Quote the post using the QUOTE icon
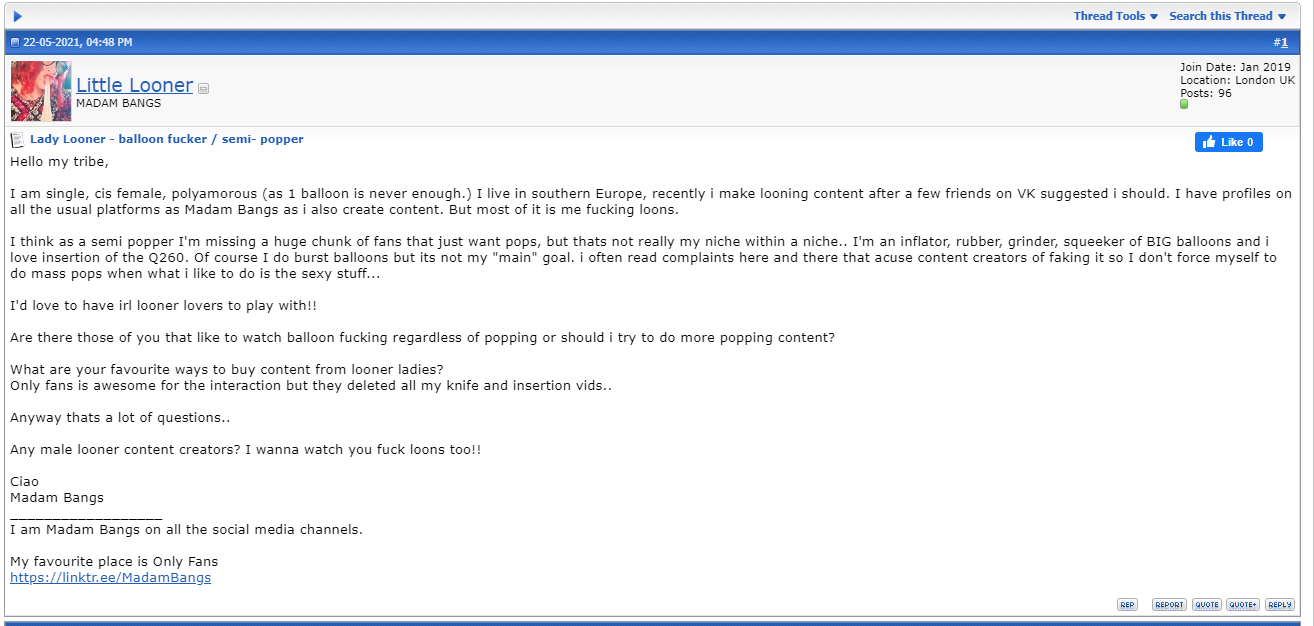1314x626 pixels. [x=1207, y=604]
